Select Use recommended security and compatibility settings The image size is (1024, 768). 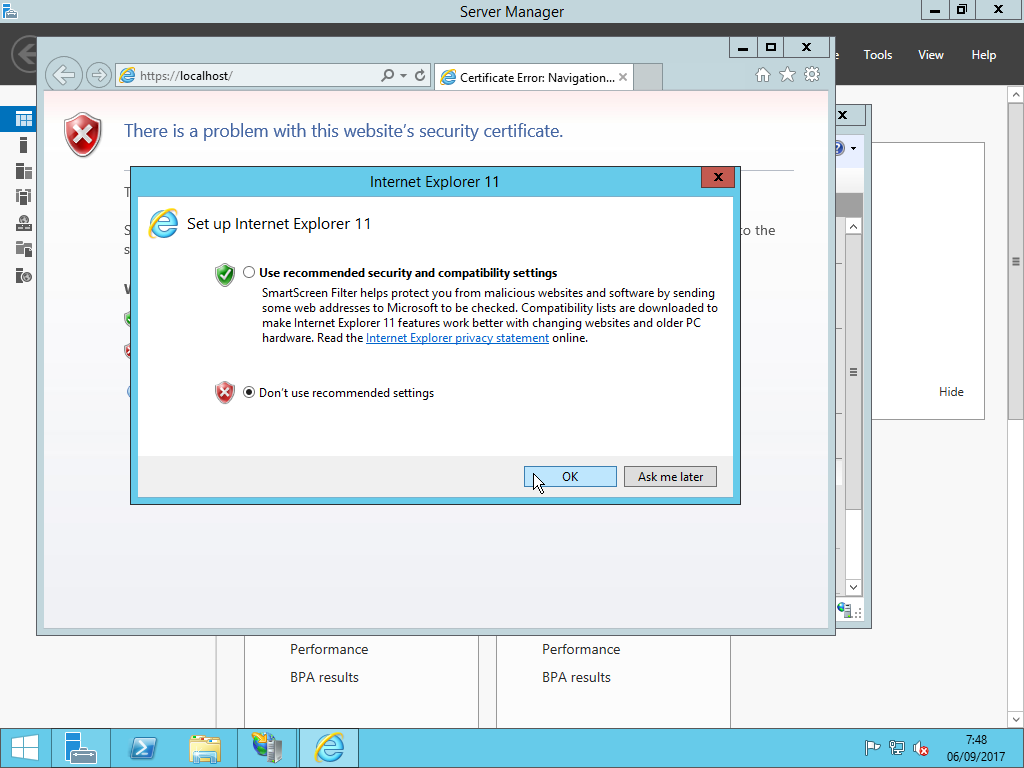point(249,272)
